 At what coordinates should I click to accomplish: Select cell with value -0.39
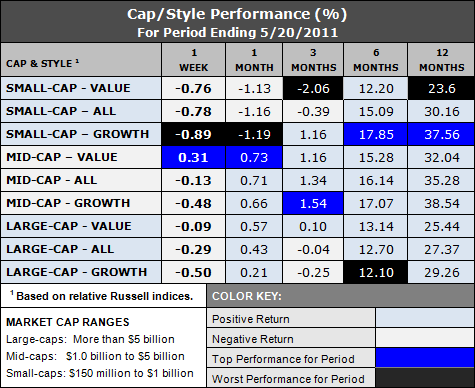click(313, 111)
